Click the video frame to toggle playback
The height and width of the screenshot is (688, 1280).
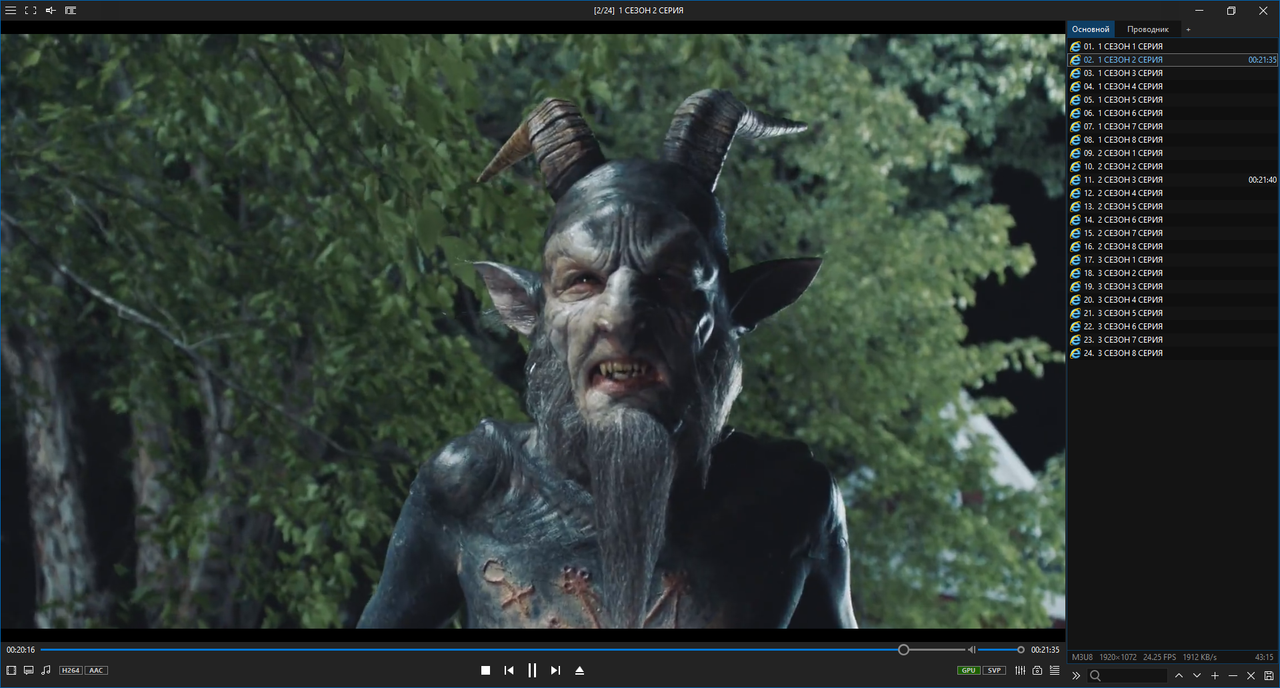[x=533, y=331]
